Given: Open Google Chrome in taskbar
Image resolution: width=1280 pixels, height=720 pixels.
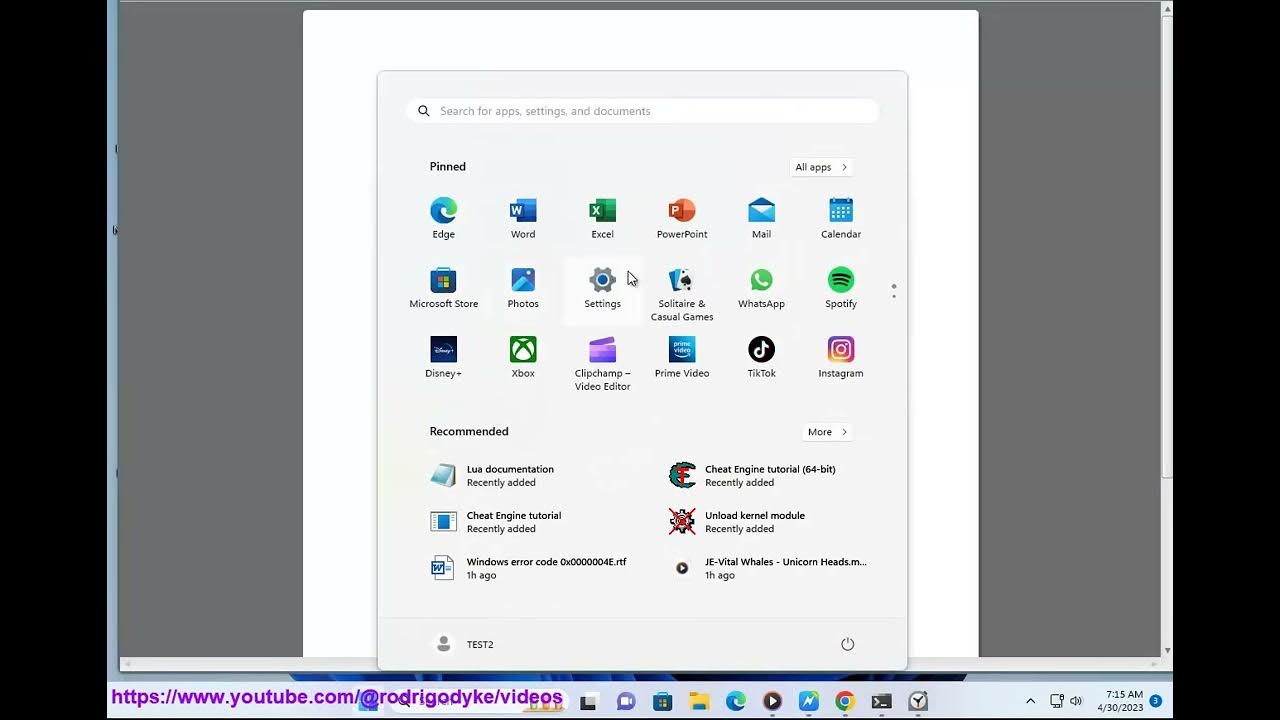Looking at the screenshot, I should point(845,702).
